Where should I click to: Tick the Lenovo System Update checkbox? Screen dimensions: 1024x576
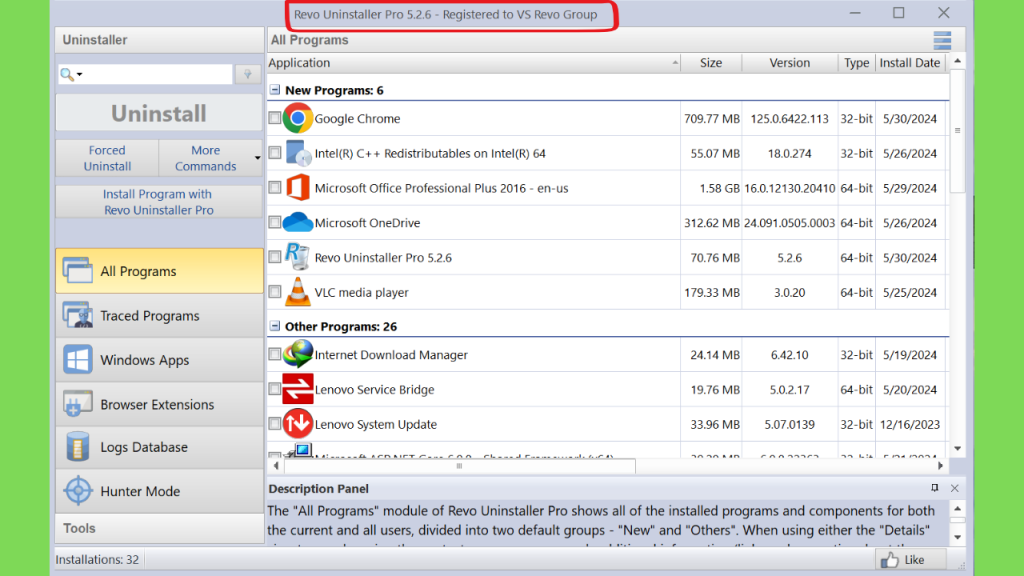tap(275, 423)
